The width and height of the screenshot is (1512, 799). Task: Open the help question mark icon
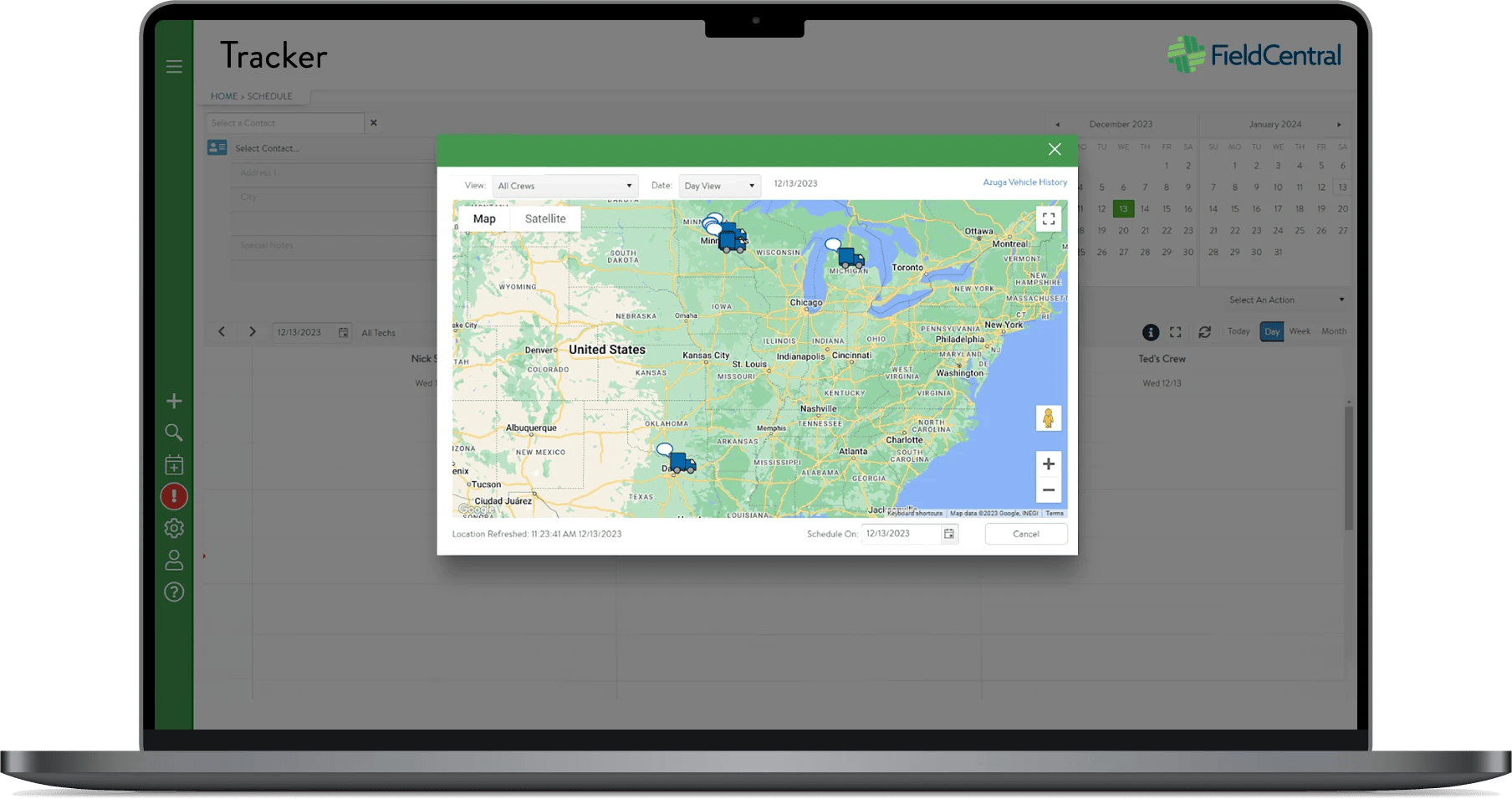click(x=174, y=592)
